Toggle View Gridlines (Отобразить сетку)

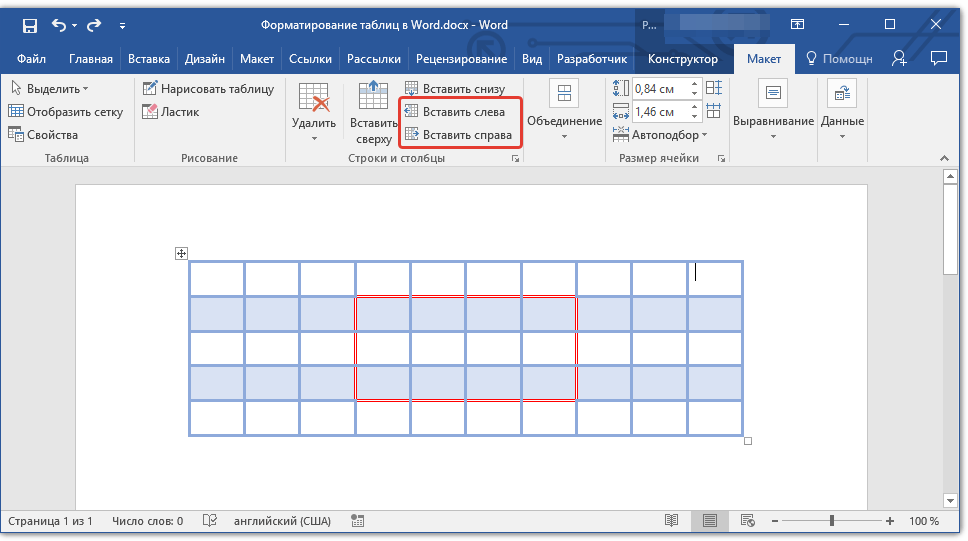click(x=65, y=112)
